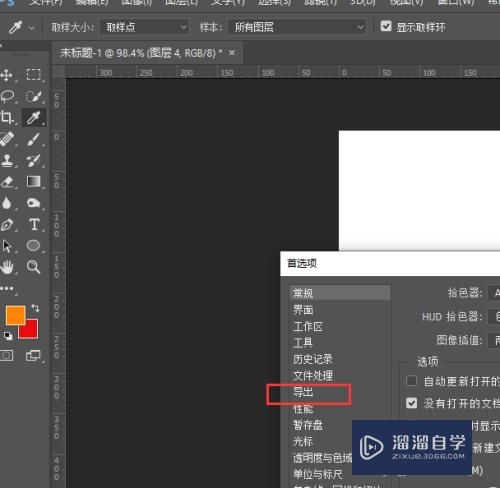Swap foreground and background colors
Image resolution: width=500 pixels, height=488 pixels.
click(35, 308)
